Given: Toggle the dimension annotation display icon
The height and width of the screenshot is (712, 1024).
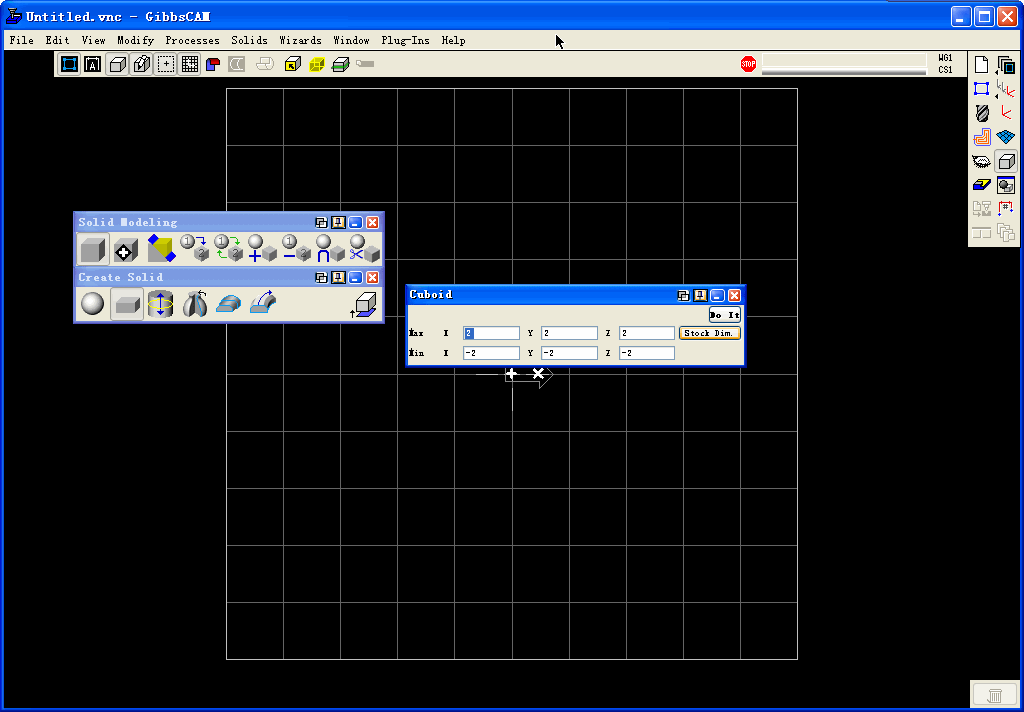Looking at the screenshot, I should (93, 64).
